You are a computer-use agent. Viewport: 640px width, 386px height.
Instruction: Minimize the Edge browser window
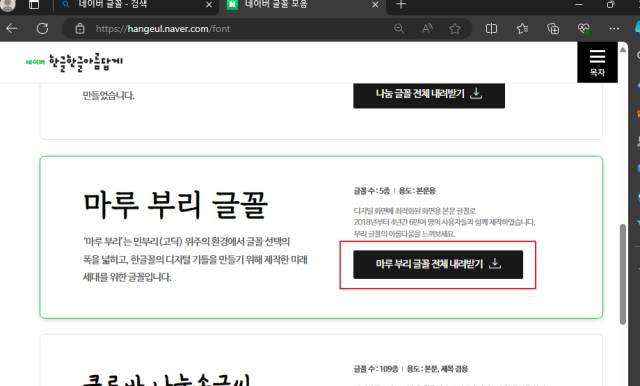point(579,4)
